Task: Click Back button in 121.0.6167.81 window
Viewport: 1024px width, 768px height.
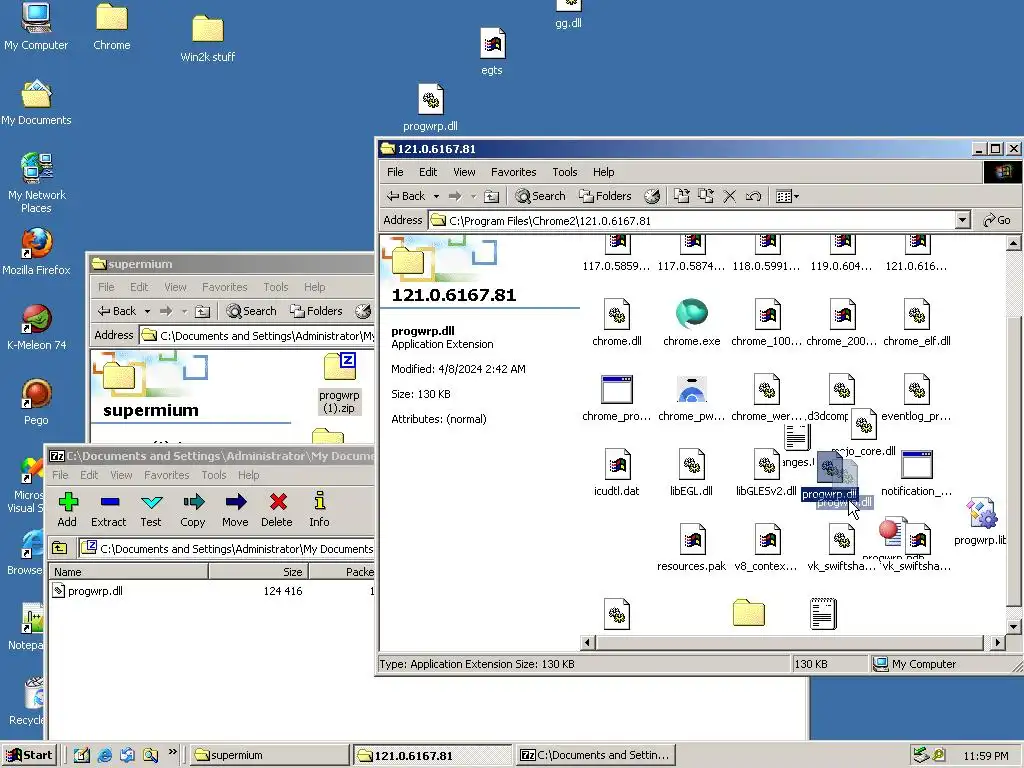Action: click(406, 196)
